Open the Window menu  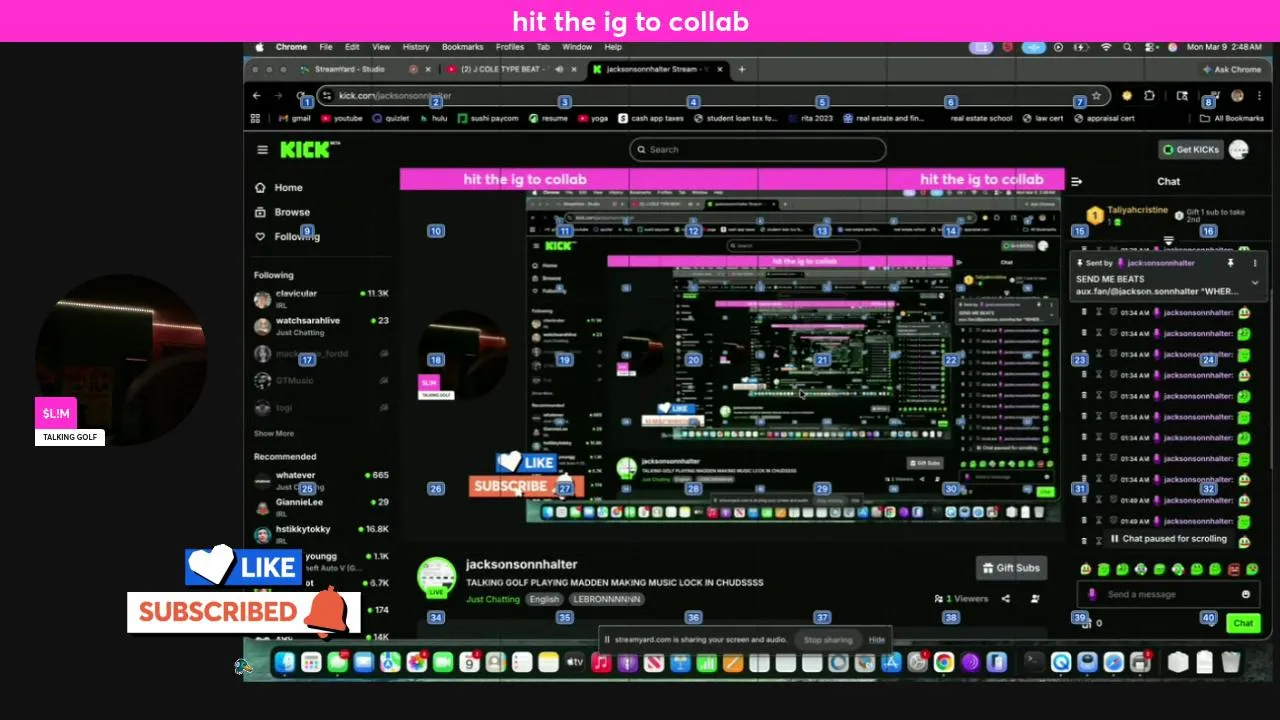577,47
